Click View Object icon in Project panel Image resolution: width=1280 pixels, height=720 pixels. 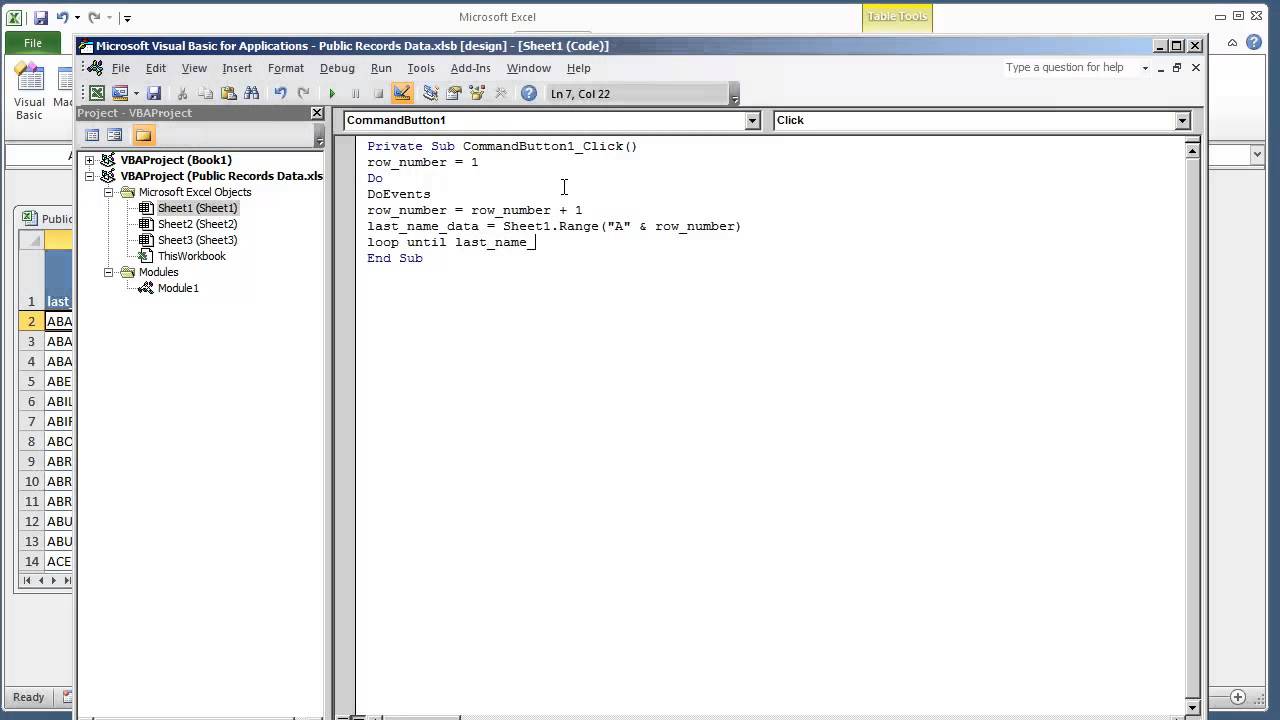(114, 135)
